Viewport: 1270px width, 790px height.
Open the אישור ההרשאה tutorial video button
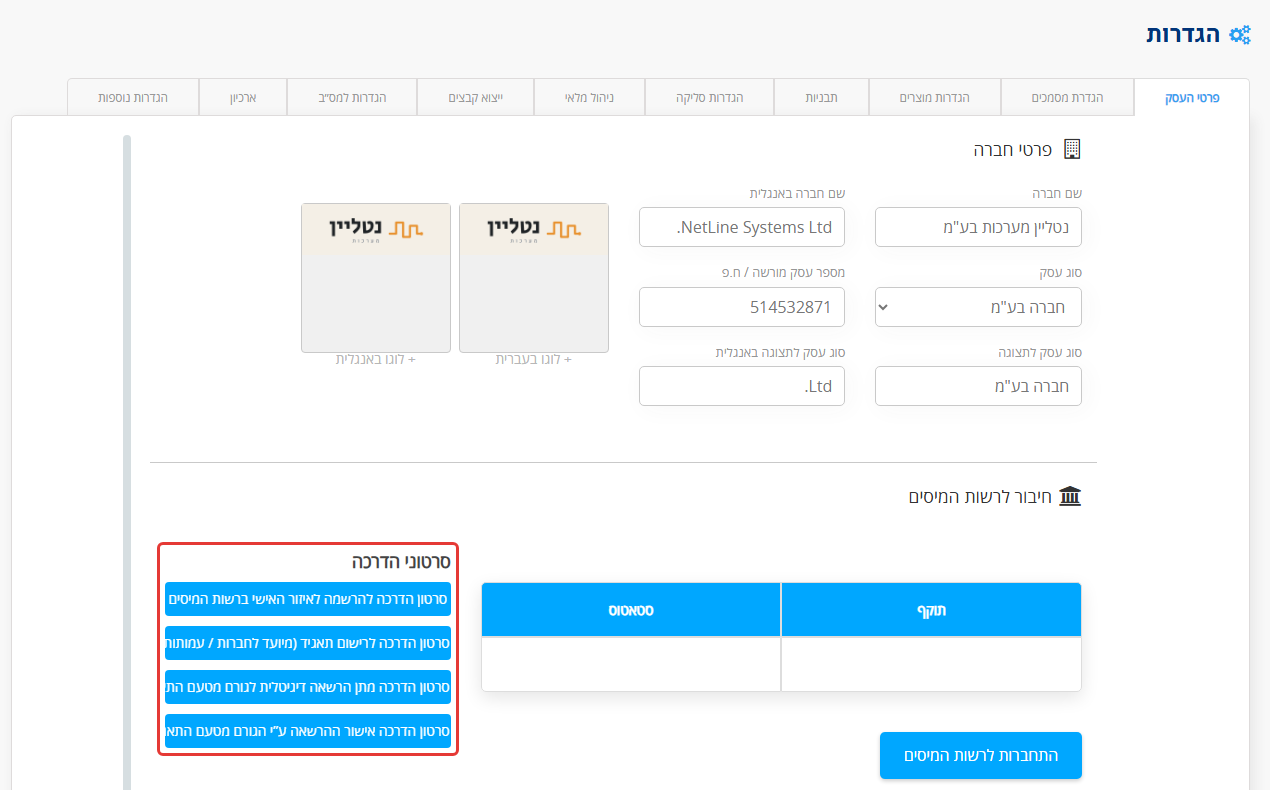pos(308,731)
